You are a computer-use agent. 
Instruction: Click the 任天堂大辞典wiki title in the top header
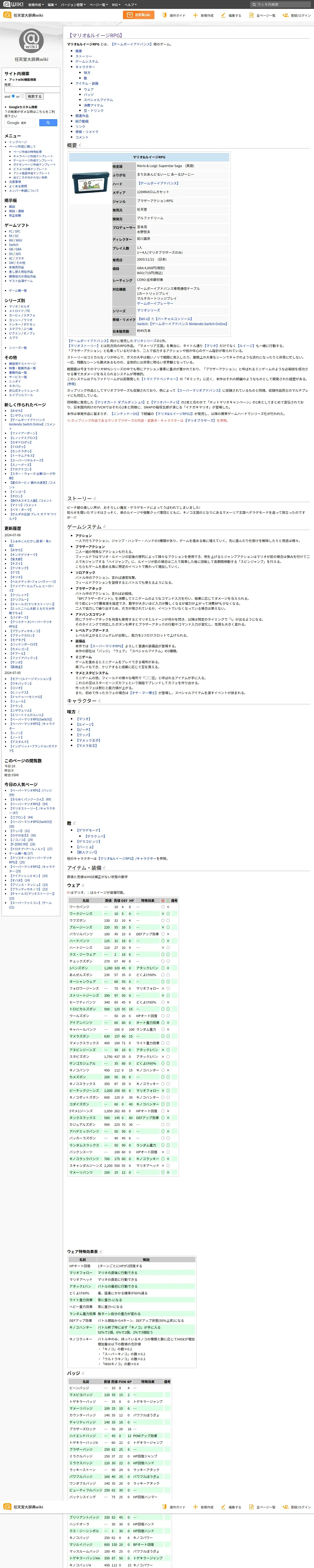(x=28, y=15)
